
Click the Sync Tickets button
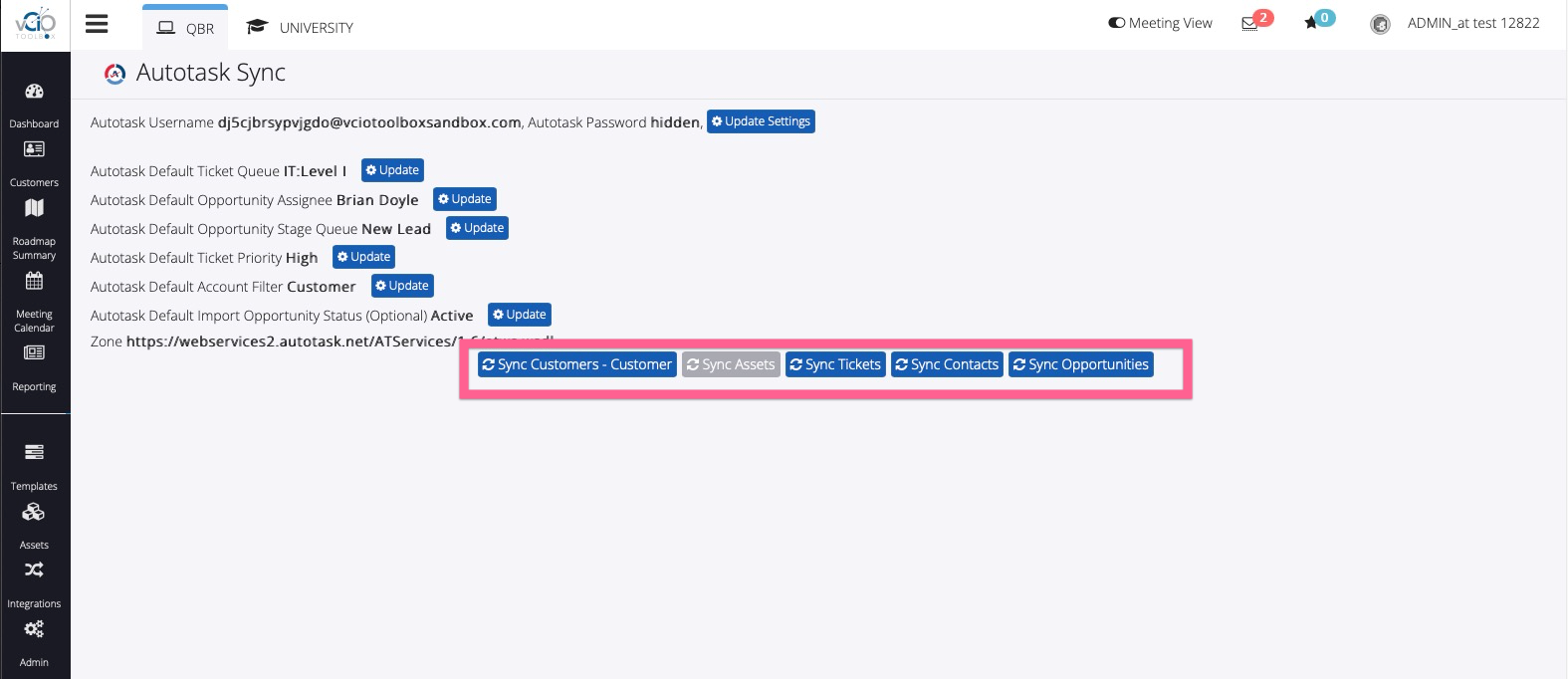tap(835, 364)
